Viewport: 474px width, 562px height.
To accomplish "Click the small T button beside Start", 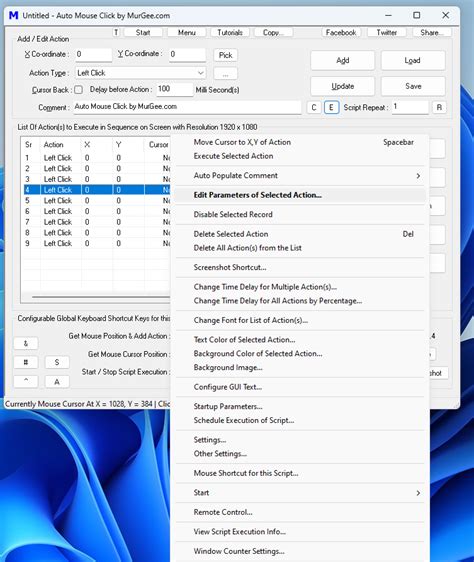I will (x=116, y=32).
